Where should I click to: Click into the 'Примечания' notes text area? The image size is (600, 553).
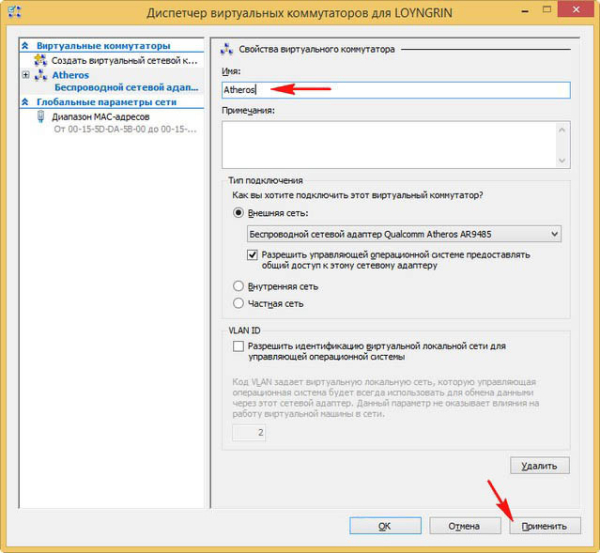click(x=395, y=143)
